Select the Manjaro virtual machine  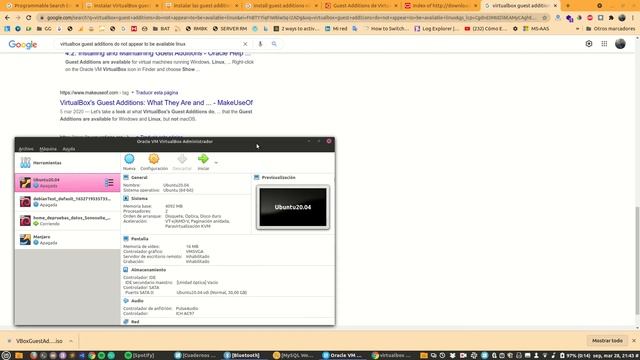[x=67, y=240]
